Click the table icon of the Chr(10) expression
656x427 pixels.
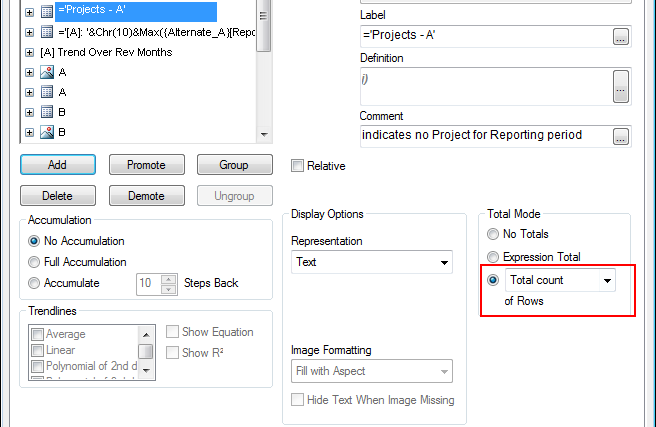(46, 32)
